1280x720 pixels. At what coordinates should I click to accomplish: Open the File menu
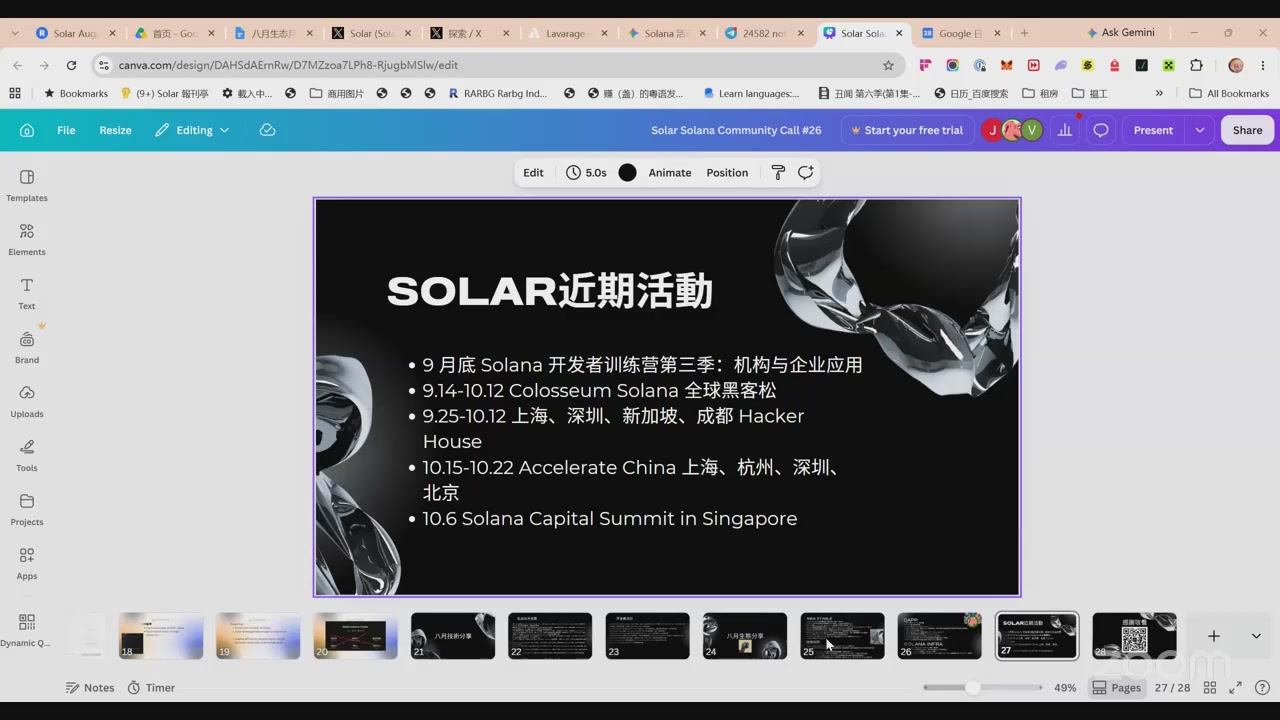pyautogui.click(x=66, y=130)
